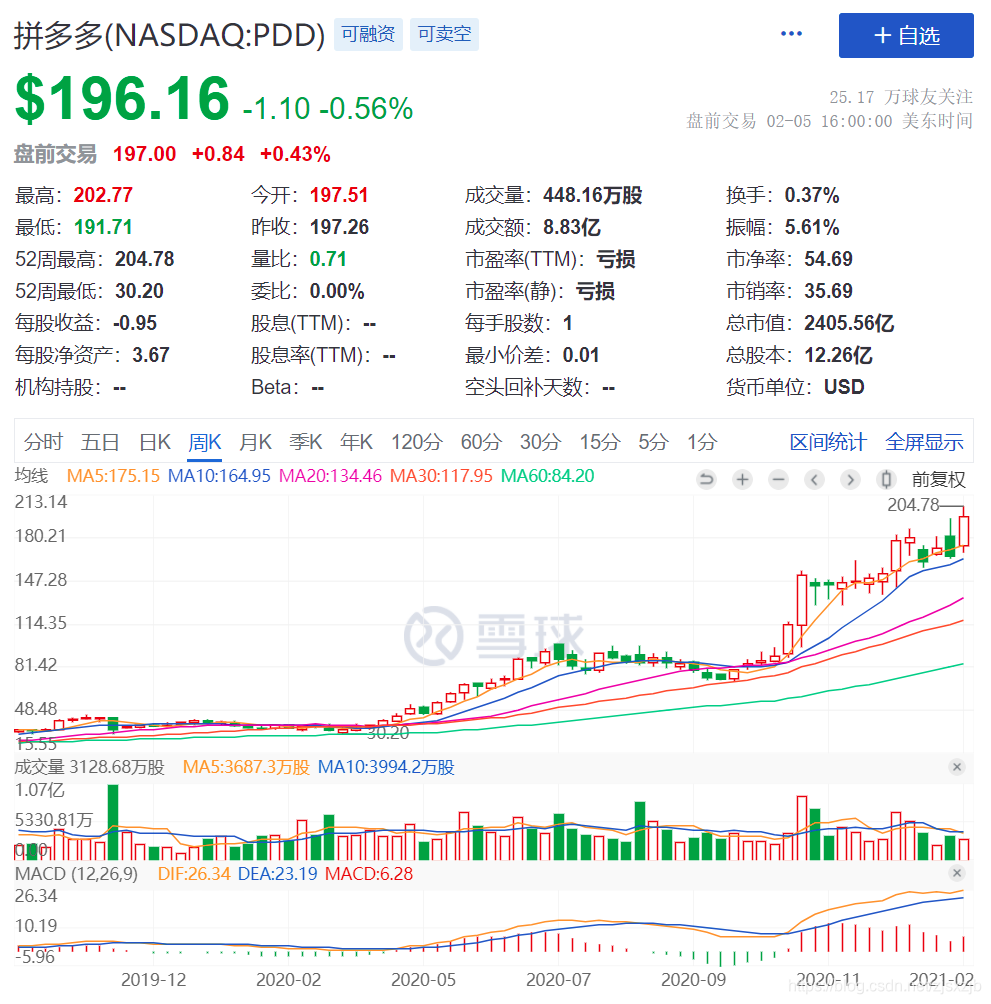The width and height of the screenshot is (991, 1004).
Task: Click the stock title 拼多多(NASDAQ:PDD)
Action: coord(170,35)
